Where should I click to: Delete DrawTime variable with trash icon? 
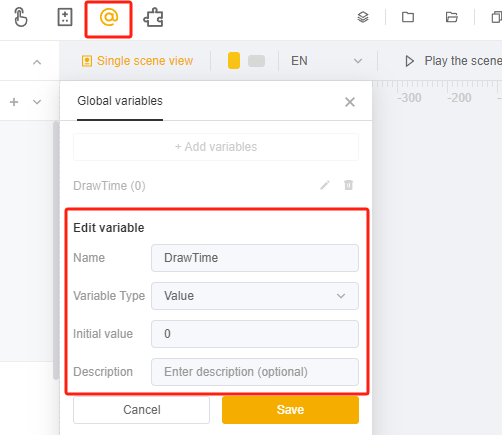click(x=348, y=185)
